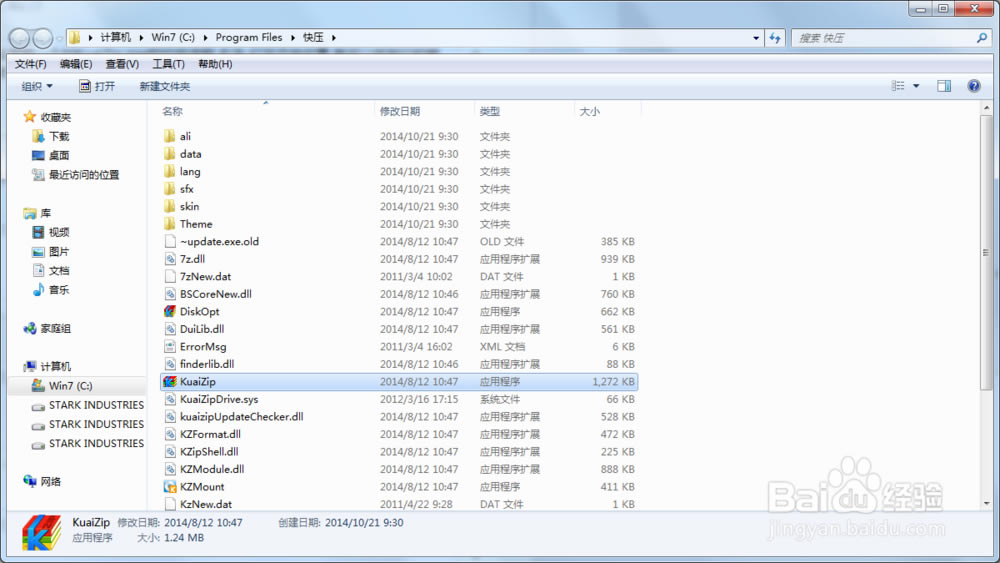Click the 打开 toolbar button

[x=97, y=86]
